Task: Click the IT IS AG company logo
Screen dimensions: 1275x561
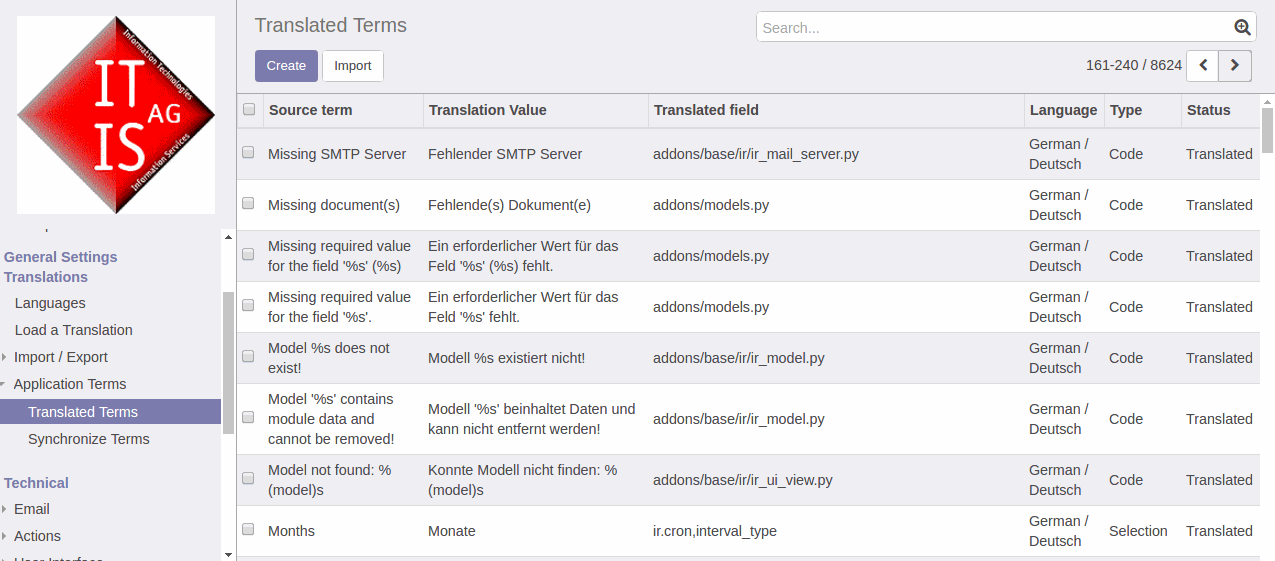Action: [x=116, y=115]
